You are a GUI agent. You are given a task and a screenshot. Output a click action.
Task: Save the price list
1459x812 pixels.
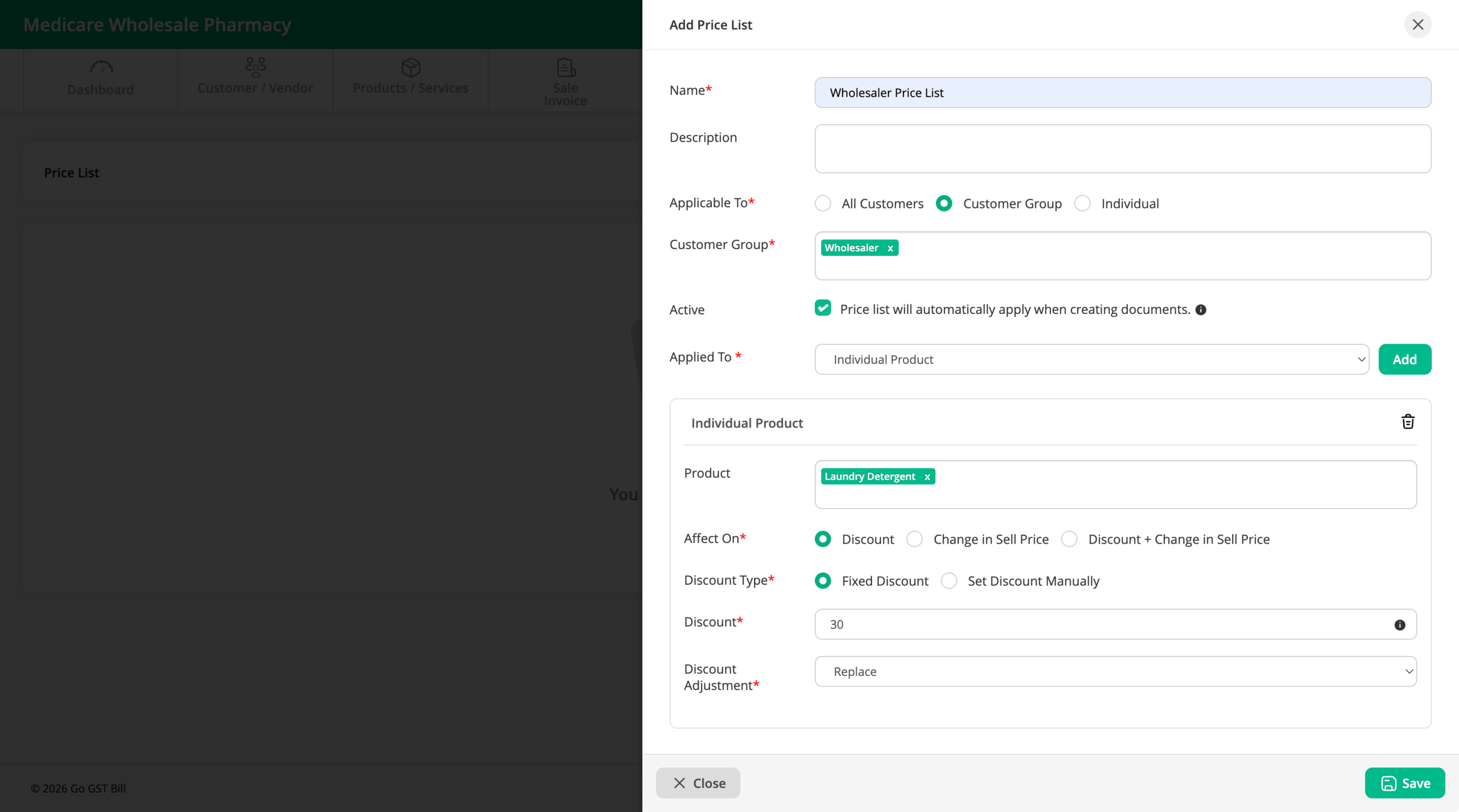[x=1405, y=783]
